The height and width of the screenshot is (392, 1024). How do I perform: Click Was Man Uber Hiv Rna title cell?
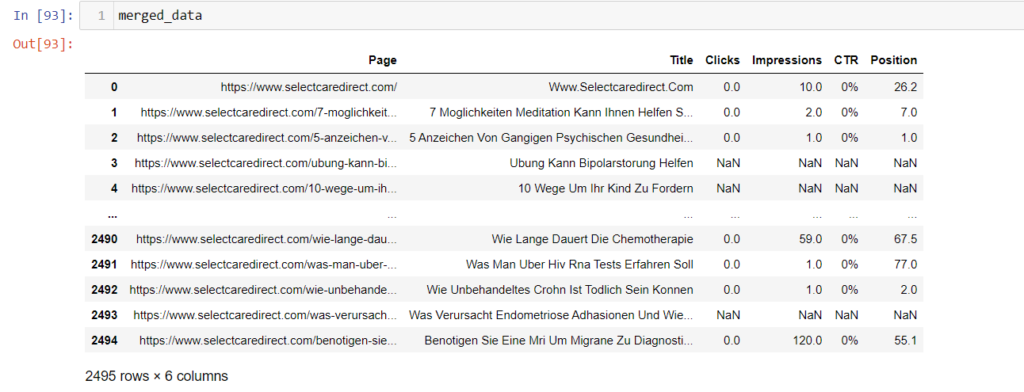click(580, 265)
